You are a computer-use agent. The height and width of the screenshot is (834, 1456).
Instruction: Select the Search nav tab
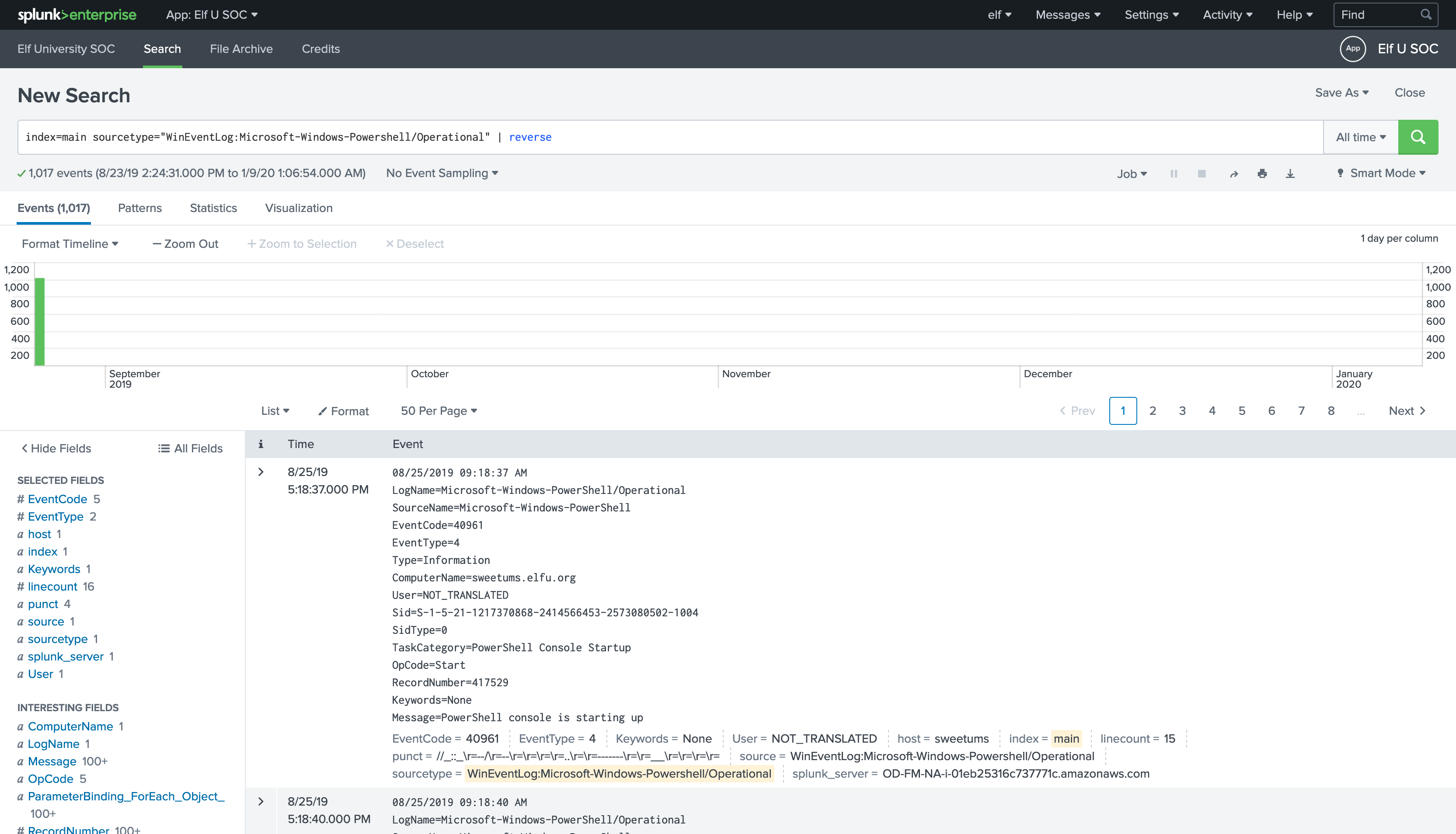[x=162, y=49]
